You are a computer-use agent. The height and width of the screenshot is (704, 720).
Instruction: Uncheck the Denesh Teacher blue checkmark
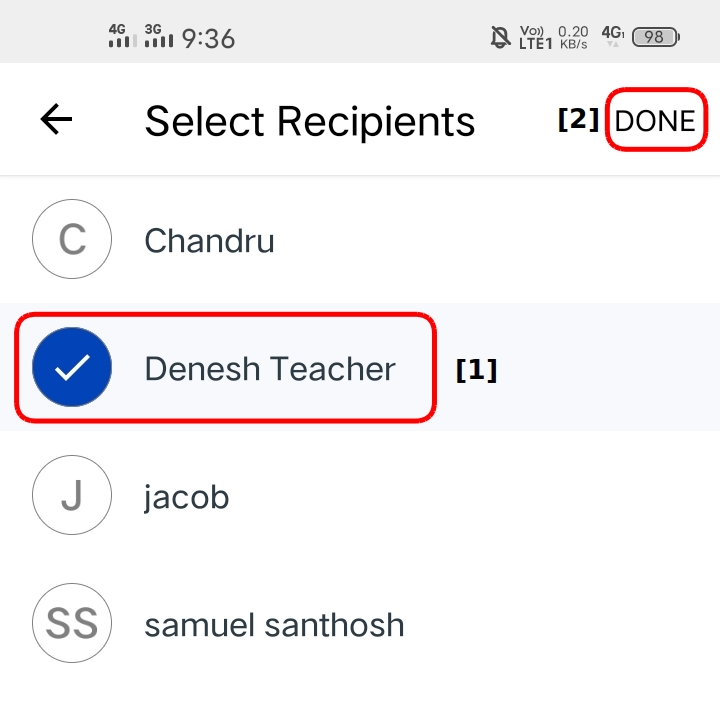coord(72,368)
